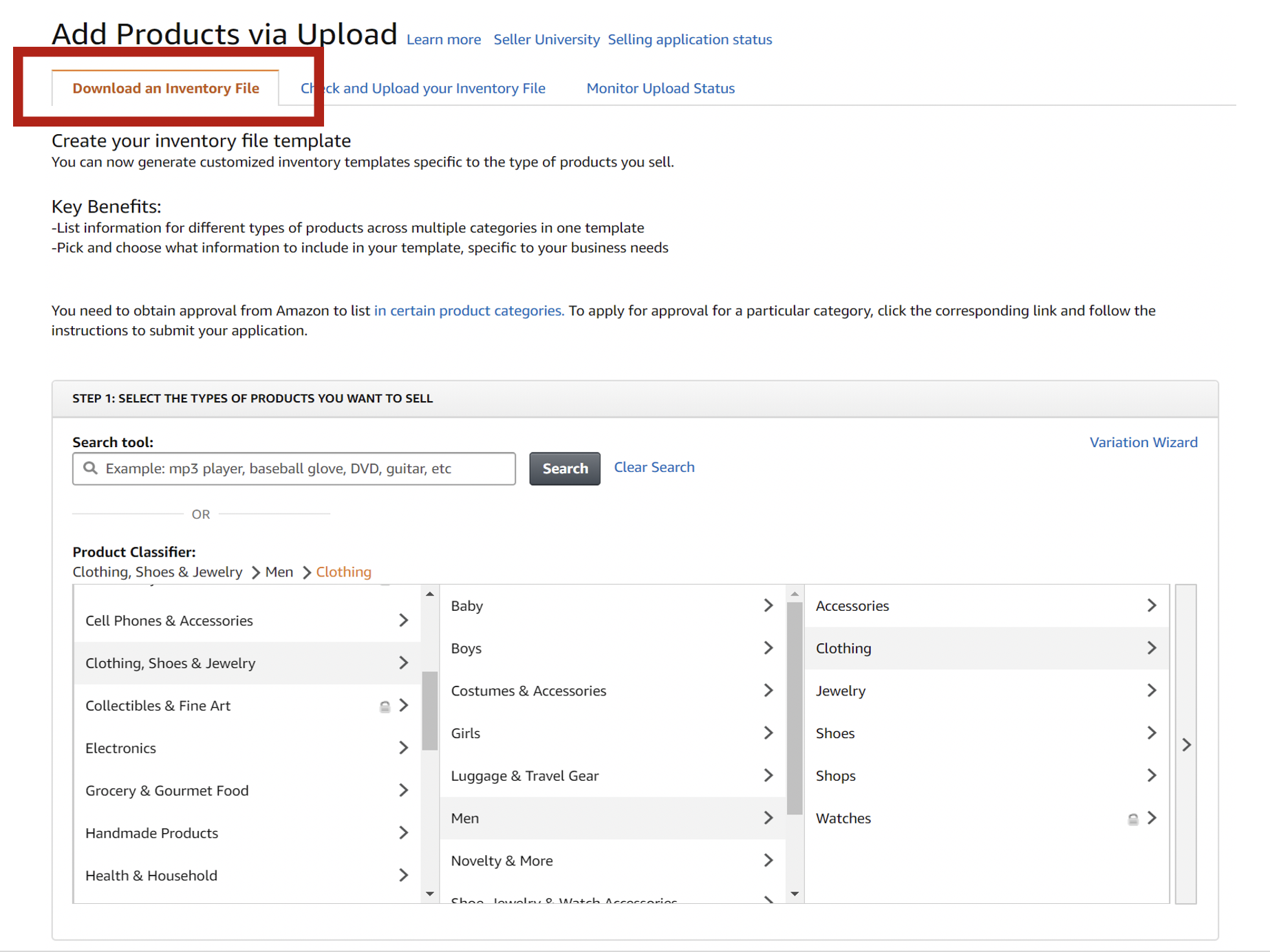Click the second column scrollbar thumb
This screenshot has width=1270, height=952.
click(x=795, y=708)
